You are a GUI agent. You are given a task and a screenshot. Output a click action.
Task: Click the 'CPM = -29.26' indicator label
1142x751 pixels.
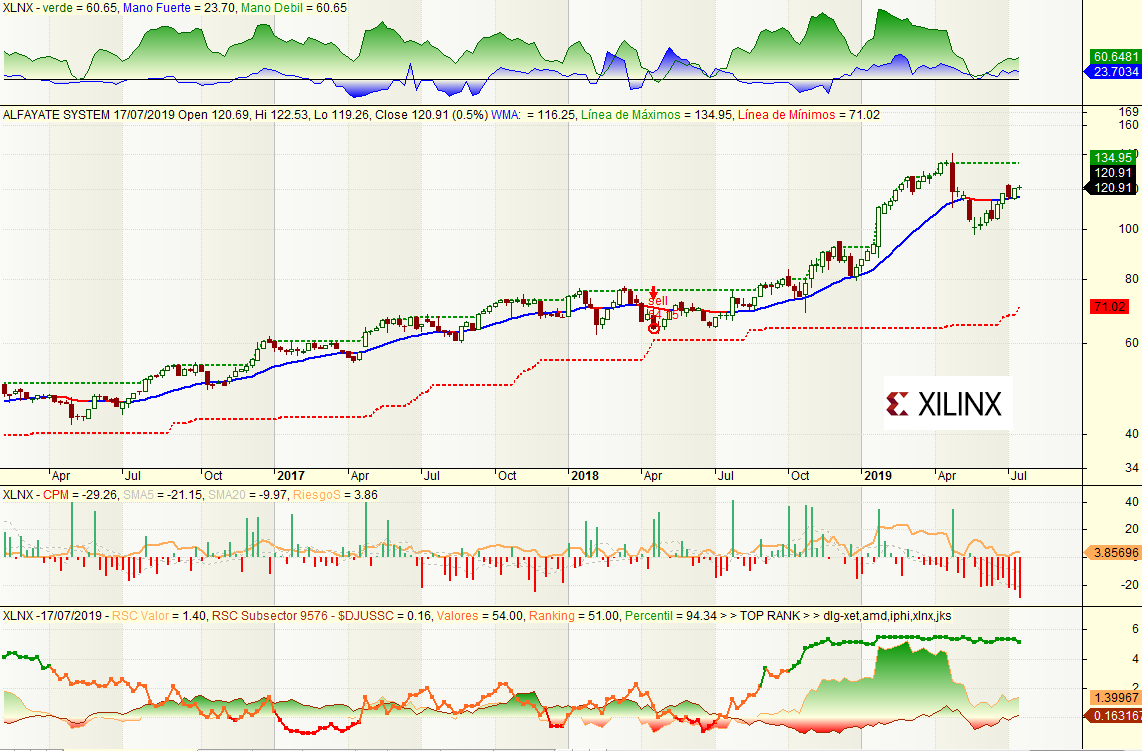pos(80,495)
